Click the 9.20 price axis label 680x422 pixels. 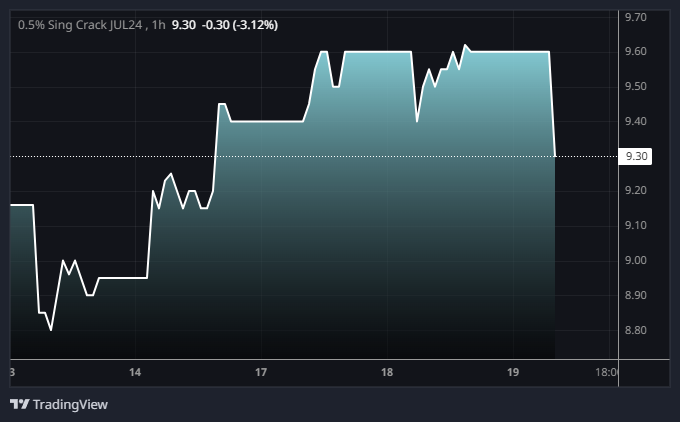(635, 191)
